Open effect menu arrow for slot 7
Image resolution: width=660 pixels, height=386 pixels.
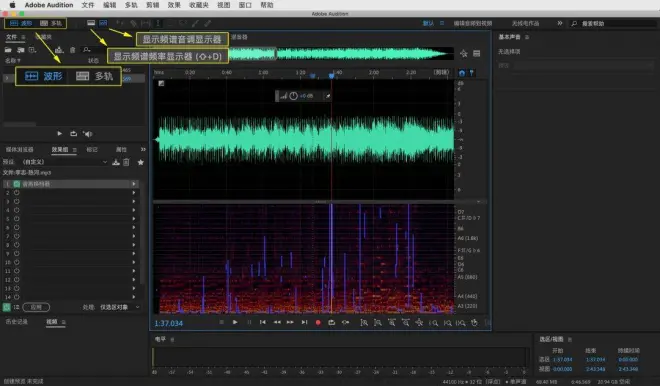click(x=134, y=236)
